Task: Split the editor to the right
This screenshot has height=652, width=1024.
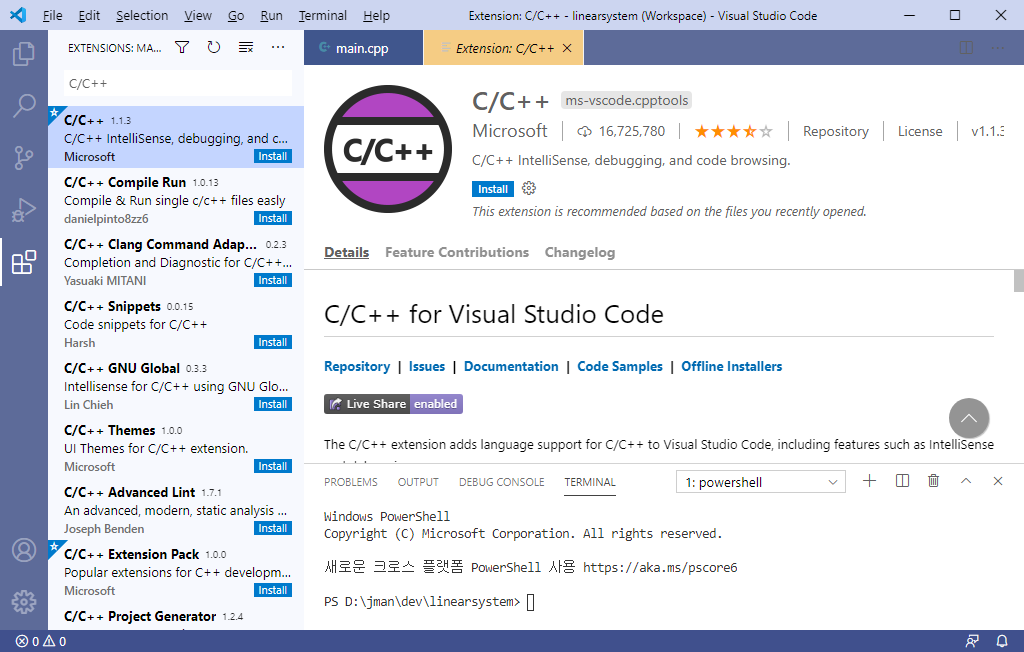Action: point(966,48)
